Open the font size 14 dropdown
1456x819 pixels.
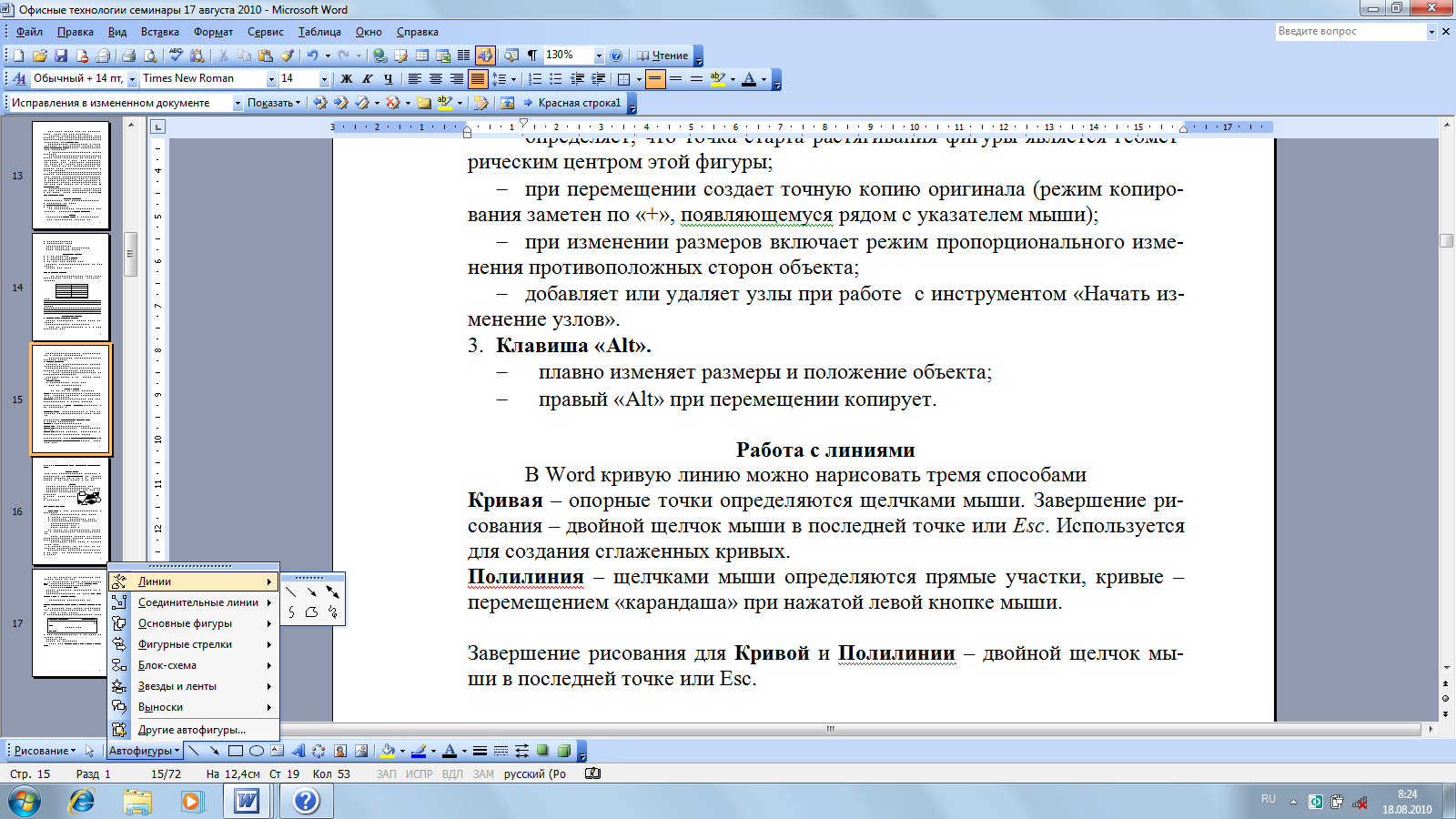[x=324, y=79]
